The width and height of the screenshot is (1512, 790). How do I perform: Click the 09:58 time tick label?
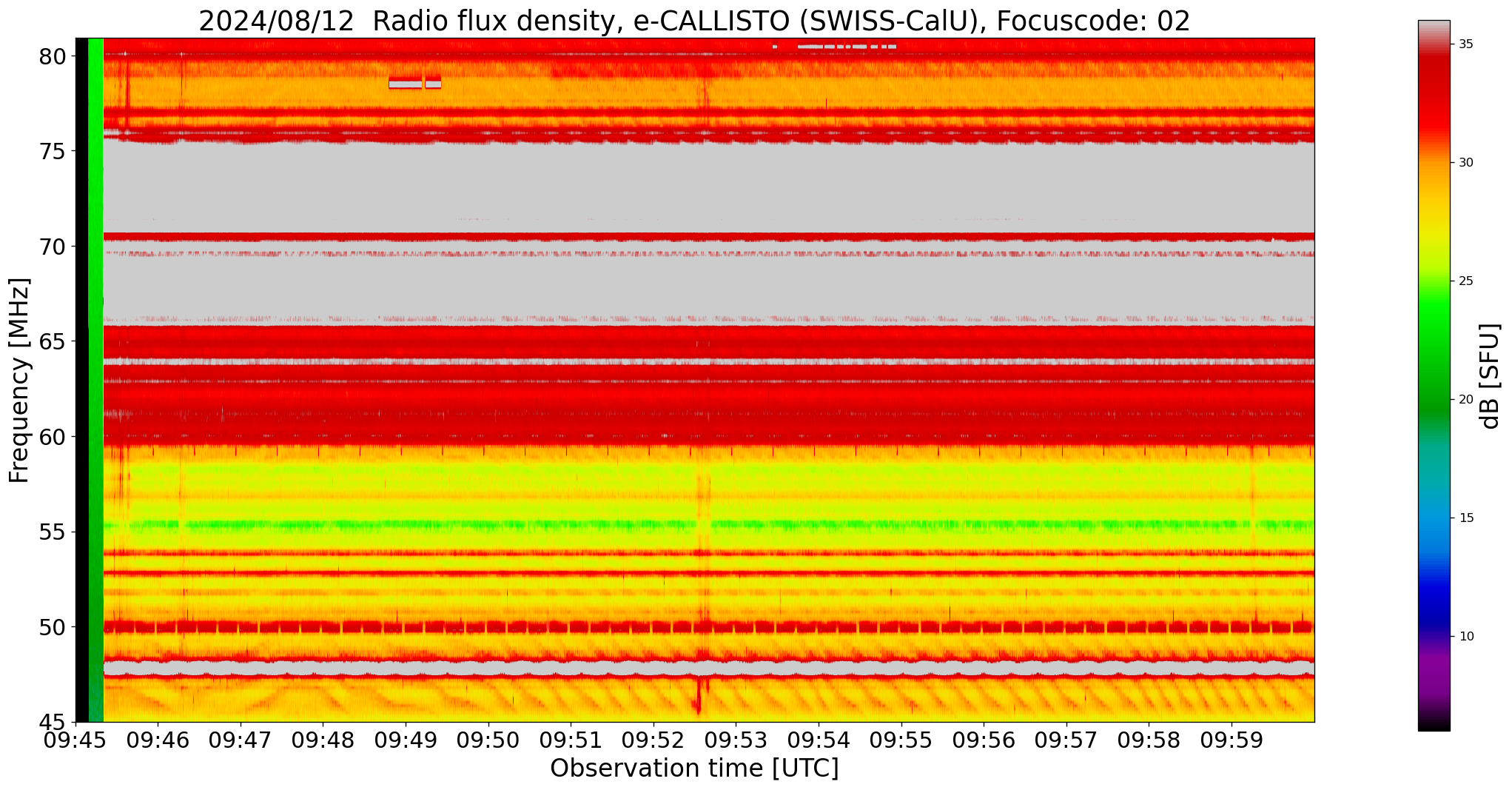[x=1149, y=740]
